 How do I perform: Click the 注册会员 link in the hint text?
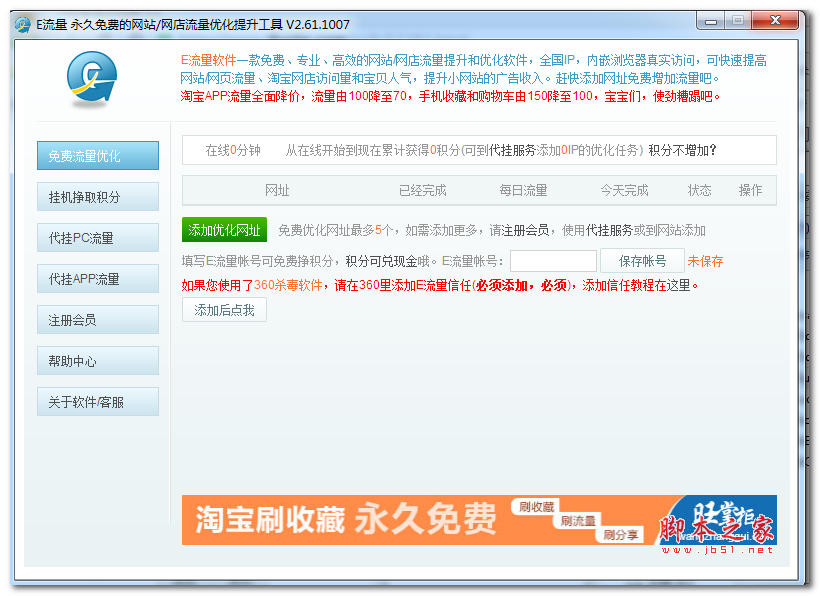click(525, 231)
